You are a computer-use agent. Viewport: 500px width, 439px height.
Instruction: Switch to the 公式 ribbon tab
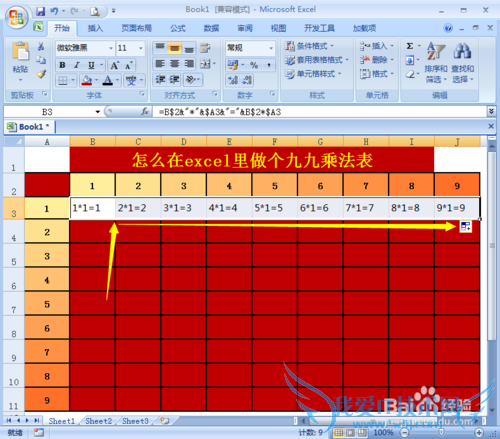[x=178, y=28]
